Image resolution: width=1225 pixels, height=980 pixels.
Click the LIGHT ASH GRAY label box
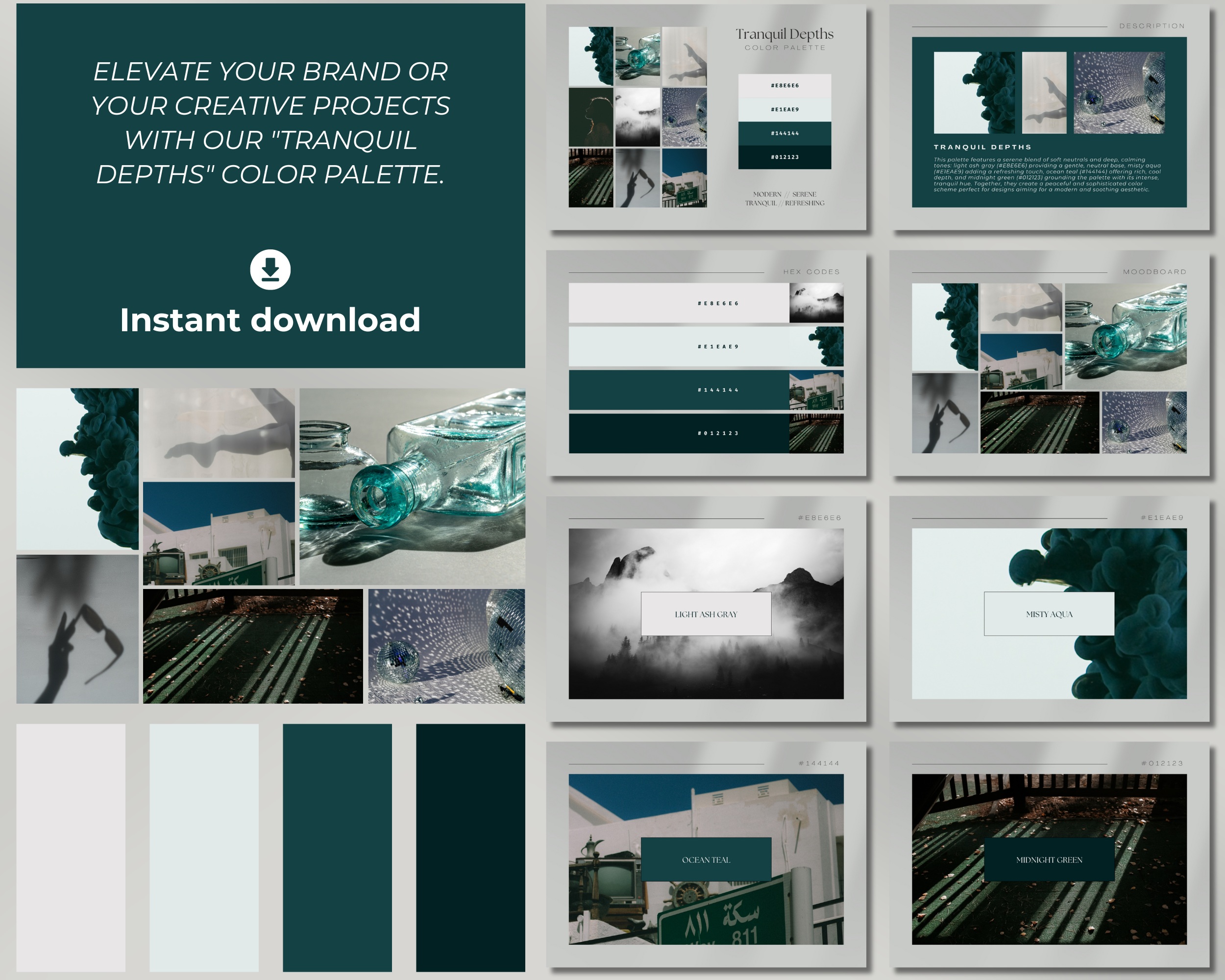point(706,614)
